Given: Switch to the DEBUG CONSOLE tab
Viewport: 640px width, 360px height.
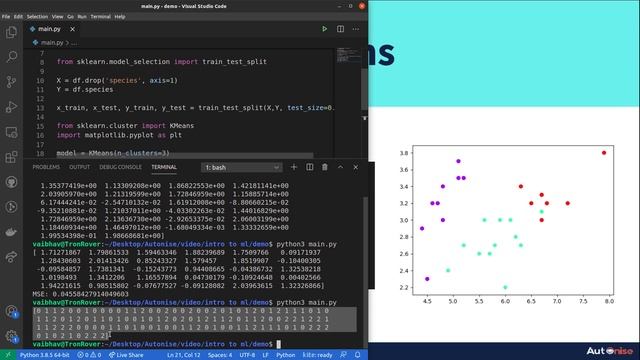Looking at the screenshot, I should tap(120, 167).
